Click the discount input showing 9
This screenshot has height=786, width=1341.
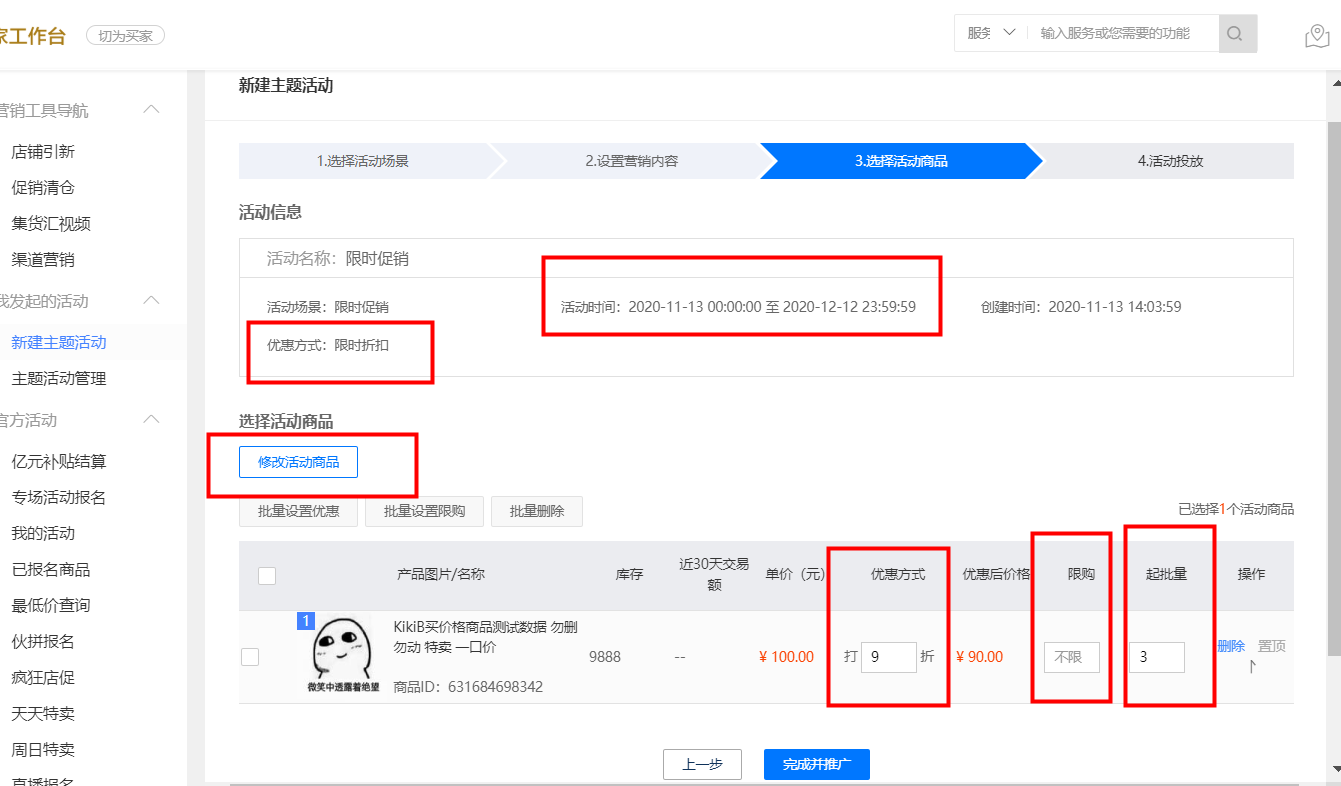tap(889, 657)
